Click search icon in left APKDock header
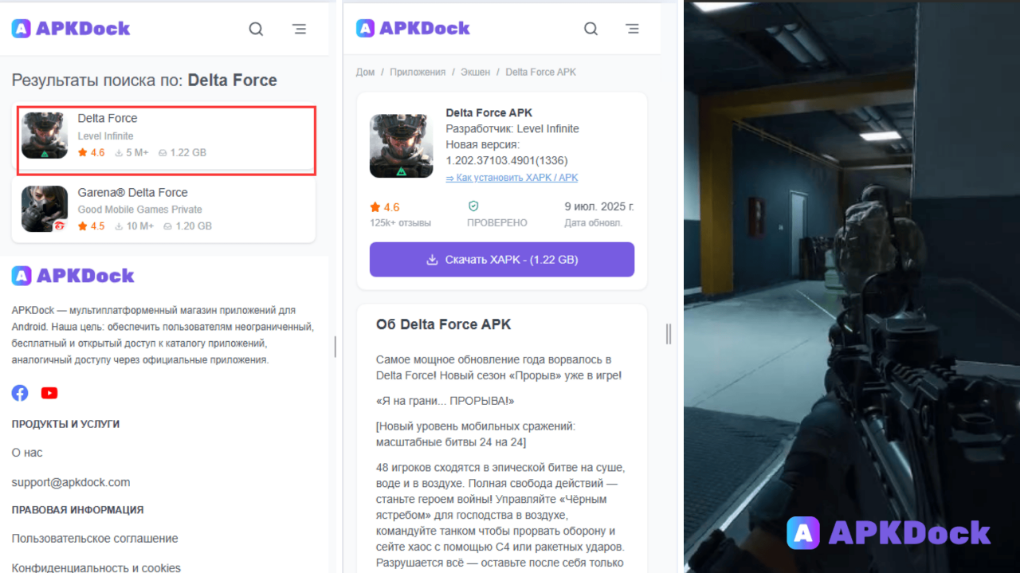The image size is (1020, 573). [256, 29]
